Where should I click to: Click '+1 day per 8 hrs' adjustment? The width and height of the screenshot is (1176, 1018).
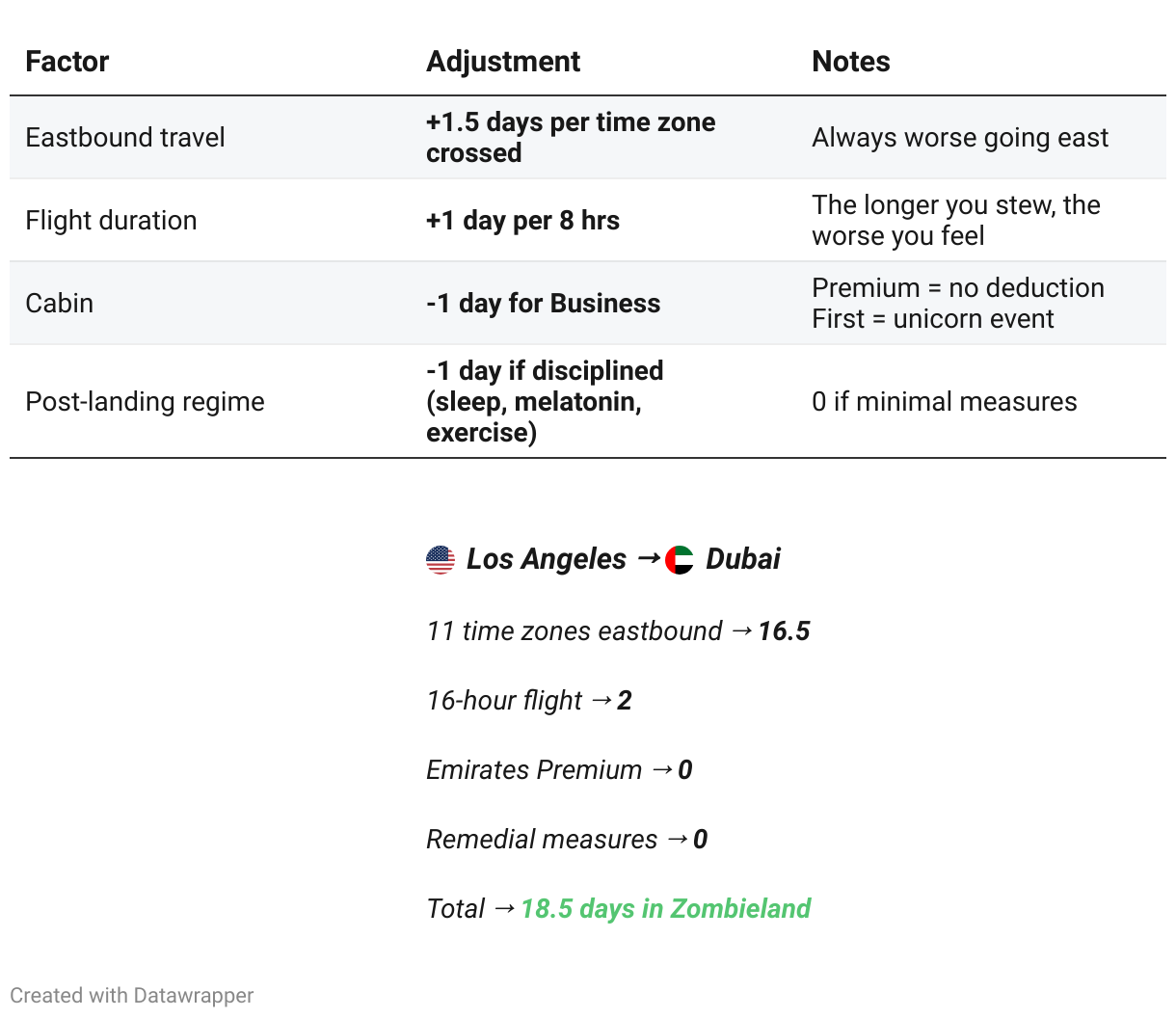(522, 221)
